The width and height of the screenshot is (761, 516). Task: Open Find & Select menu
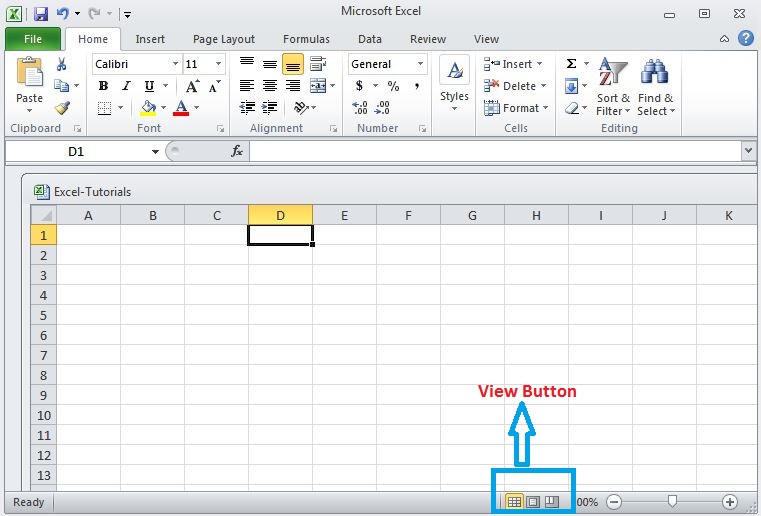656,87
